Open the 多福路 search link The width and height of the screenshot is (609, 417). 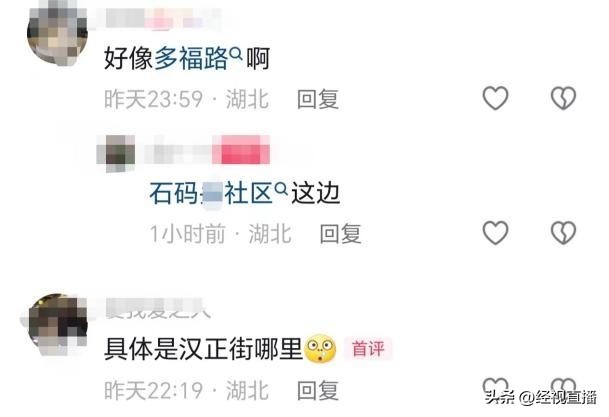coord(191,59)
